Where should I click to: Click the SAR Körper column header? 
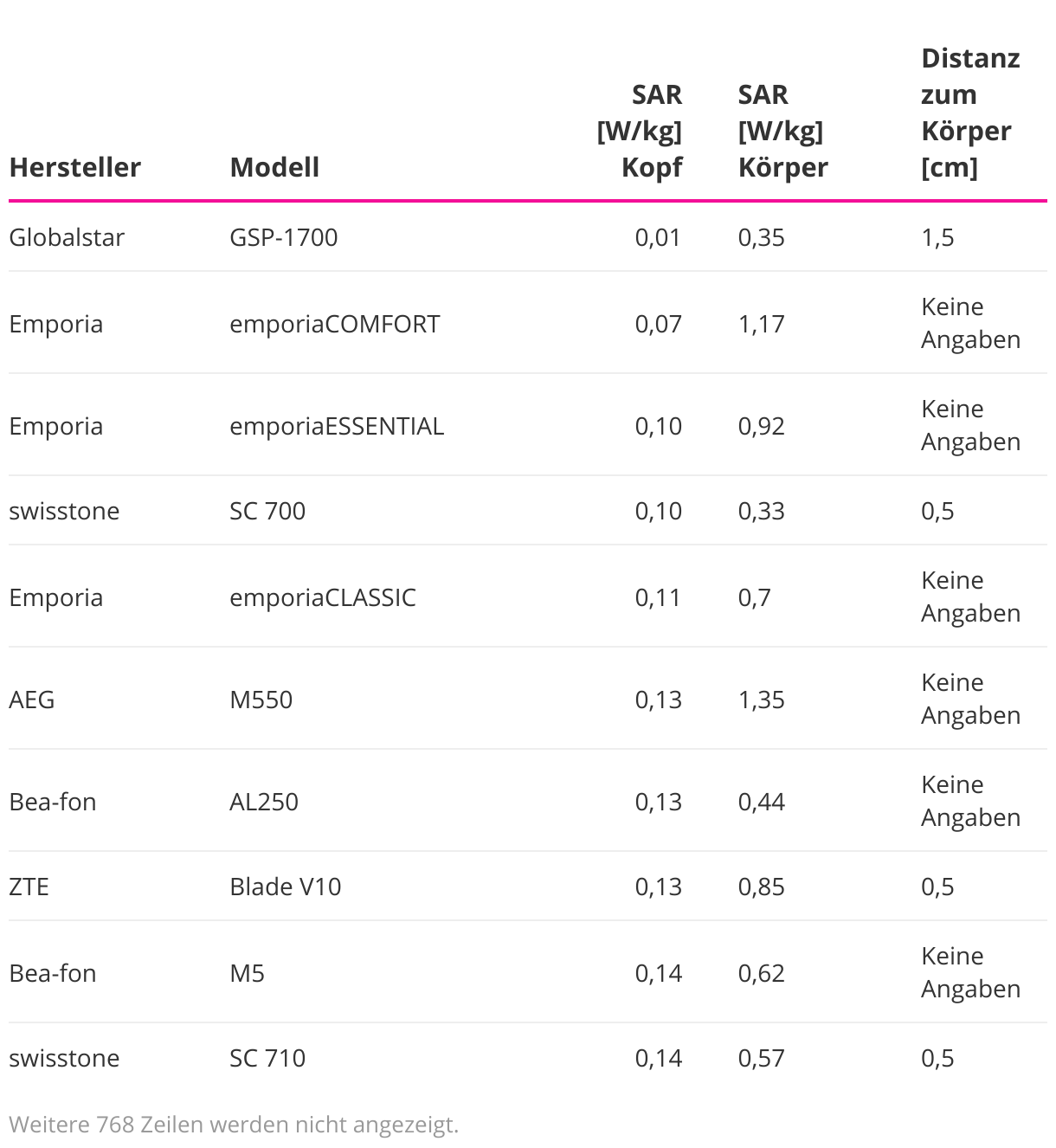(782, 131)
